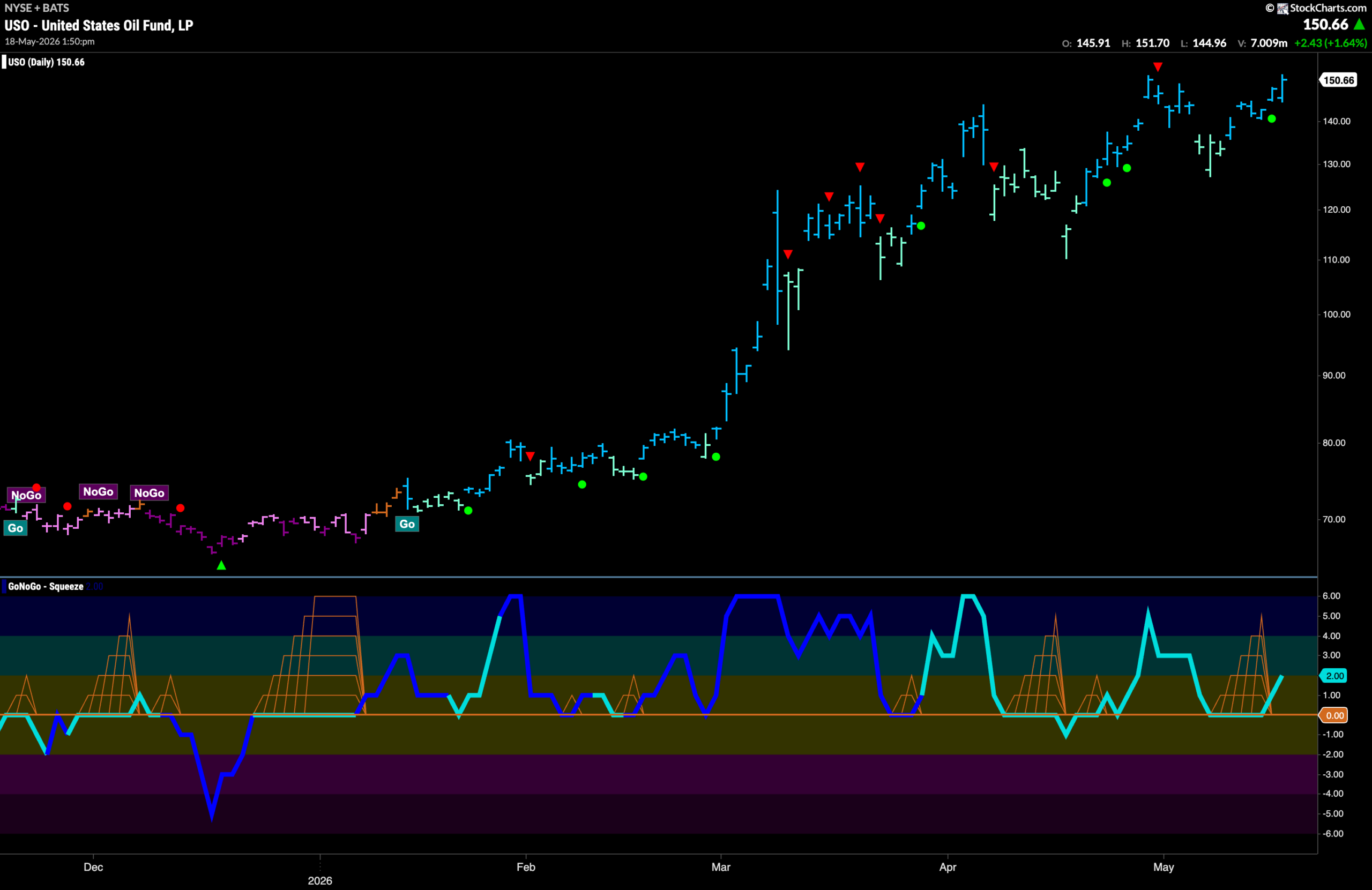
Task: Click the StockCharts.com logo icon
Action: tap(1282, 8)
